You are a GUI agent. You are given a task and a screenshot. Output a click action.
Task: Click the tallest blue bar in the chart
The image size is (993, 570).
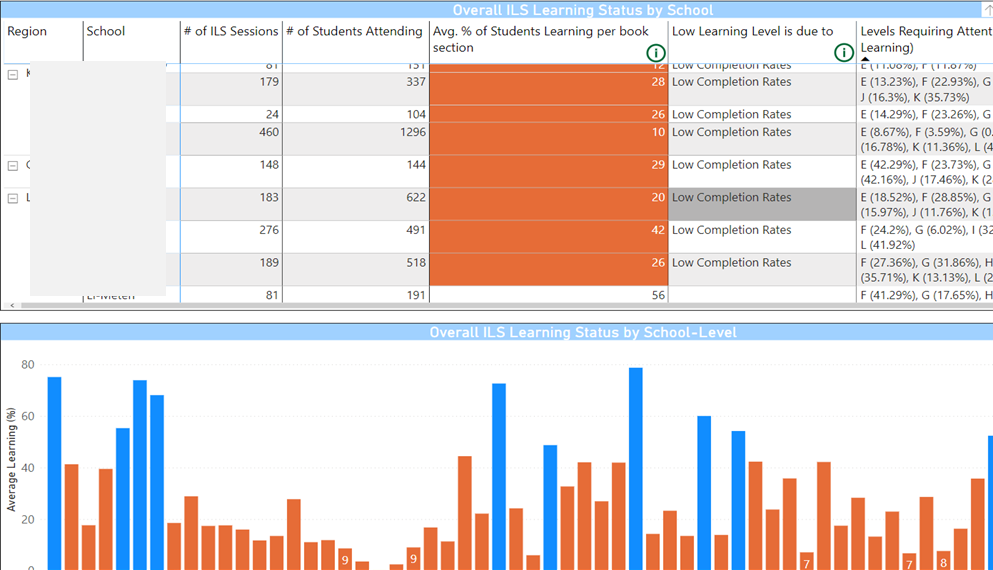click(636, 469)
